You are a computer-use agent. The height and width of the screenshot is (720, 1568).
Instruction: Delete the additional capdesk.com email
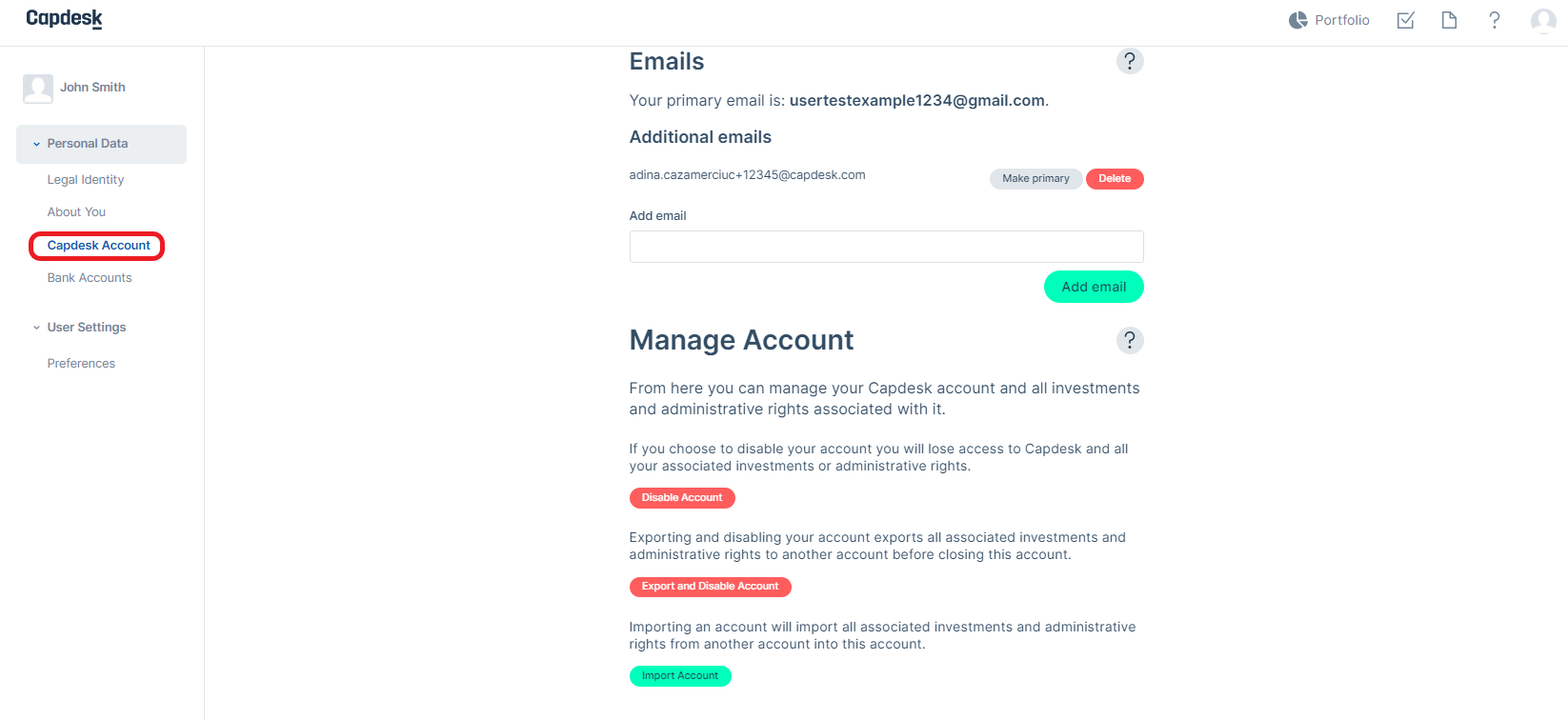tap(1115, 179)
